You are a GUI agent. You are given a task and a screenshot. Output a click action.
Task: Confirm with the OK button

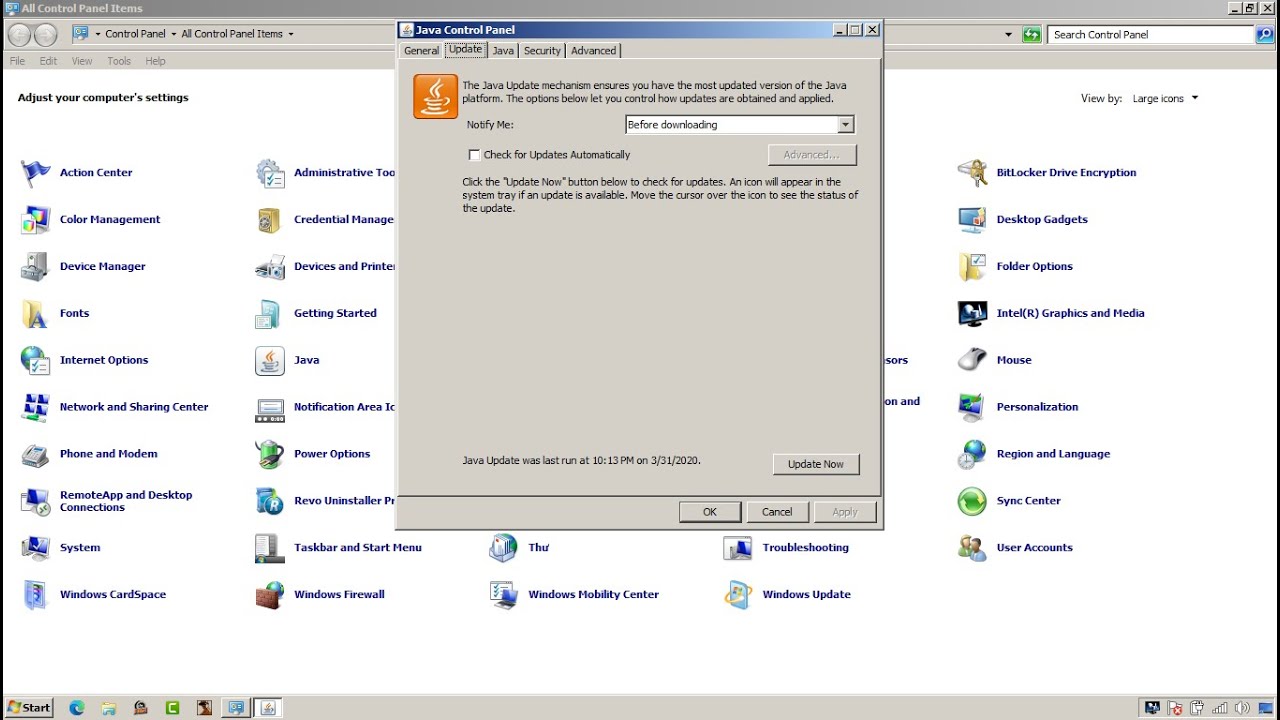[x=710, y=512]
